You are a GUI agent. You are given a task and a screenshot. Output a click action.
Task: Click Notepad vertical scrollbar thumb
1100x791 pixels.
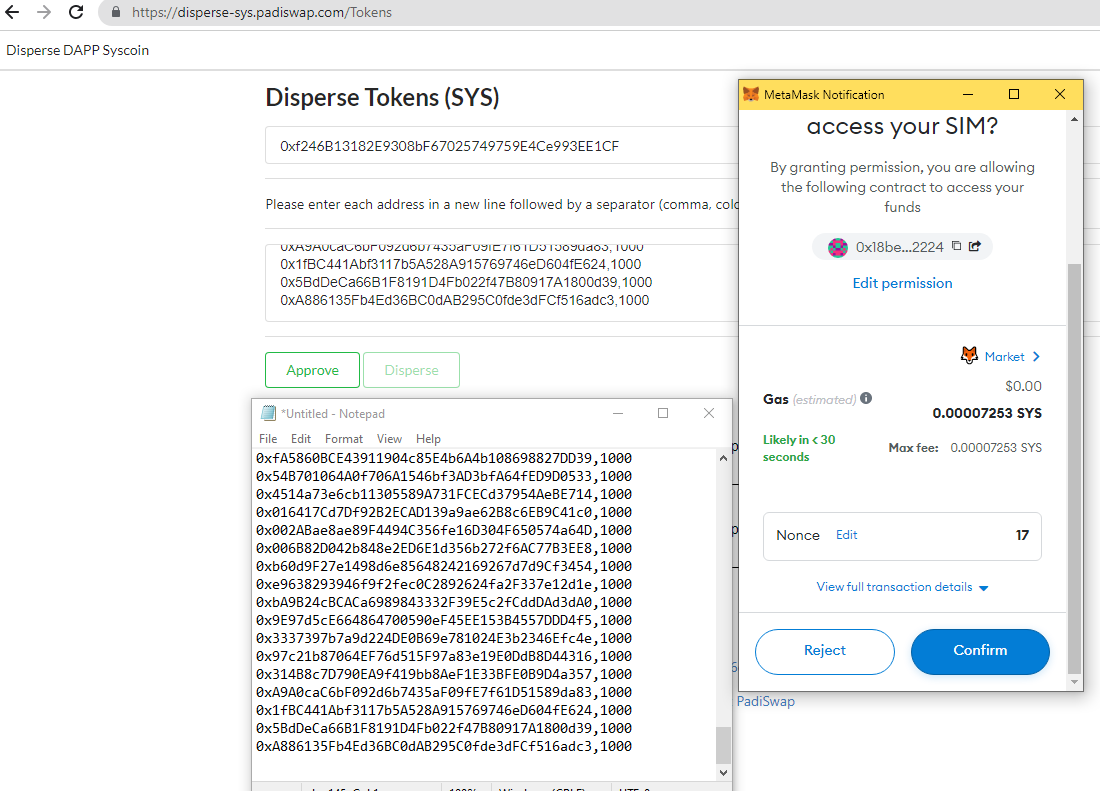(x=723, y=745)
